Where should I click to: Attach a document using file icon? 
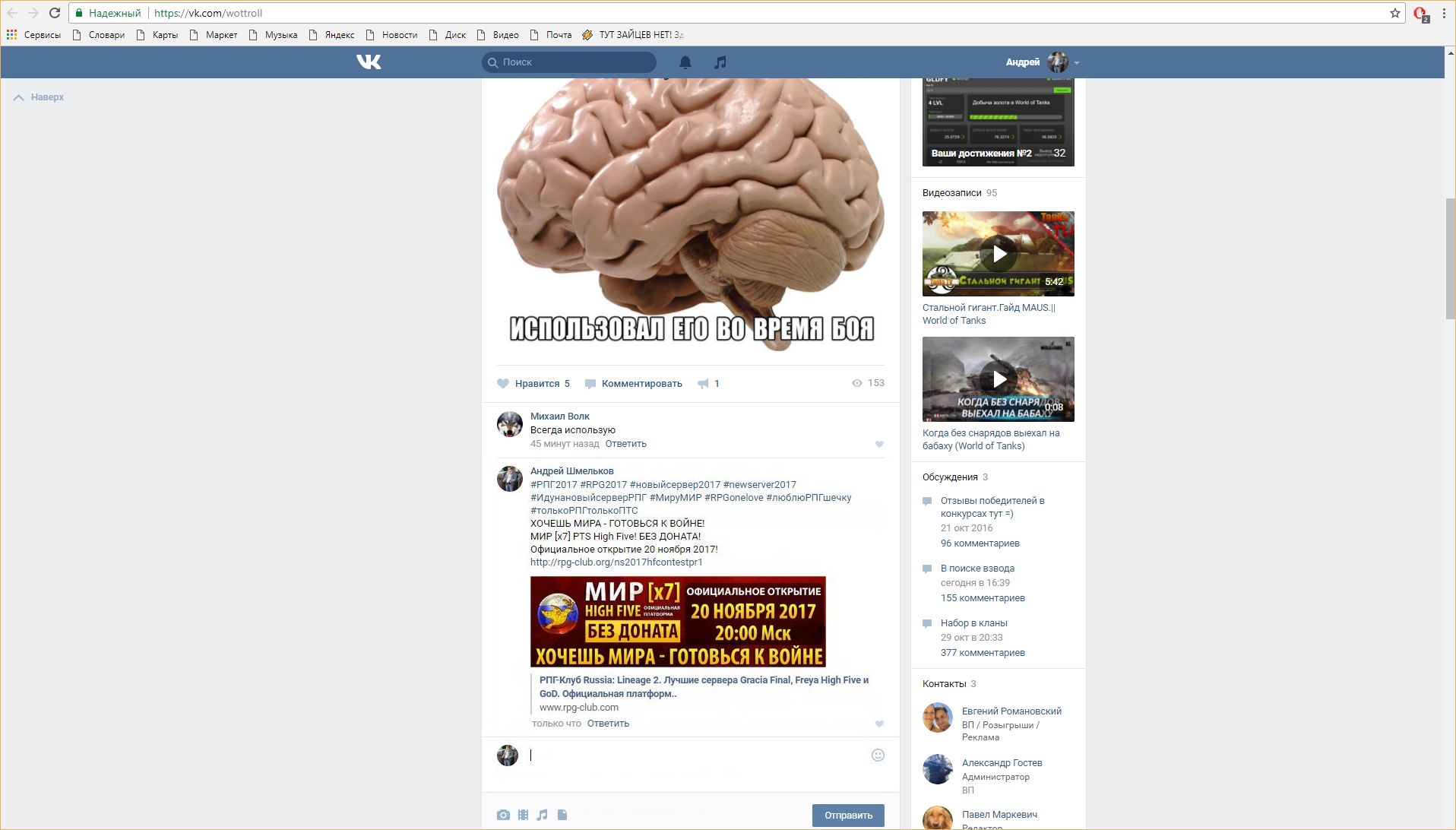pos(562,815)
